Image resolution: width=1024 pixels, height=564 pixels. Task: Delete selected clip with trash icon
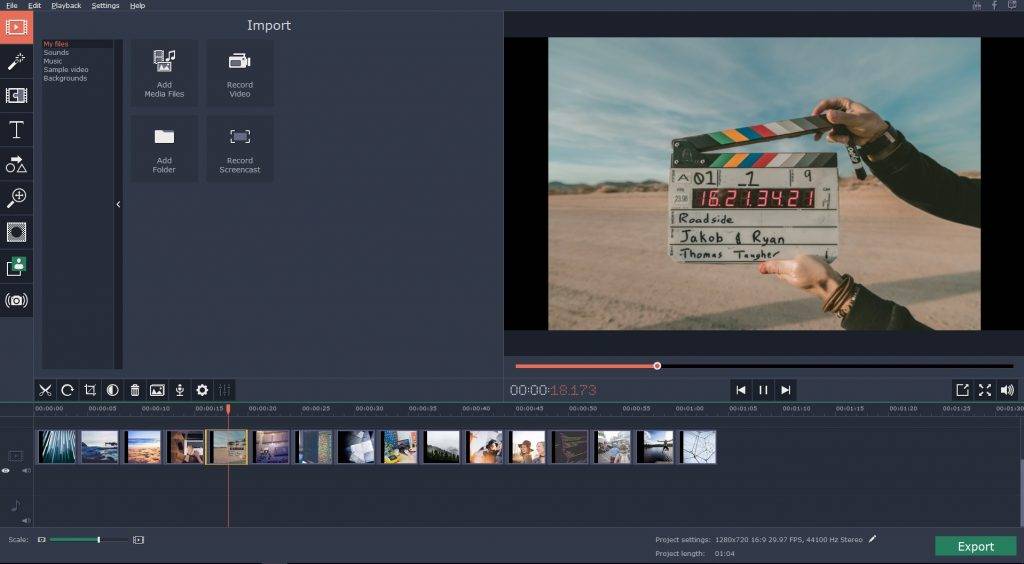(x=135, y=390)
